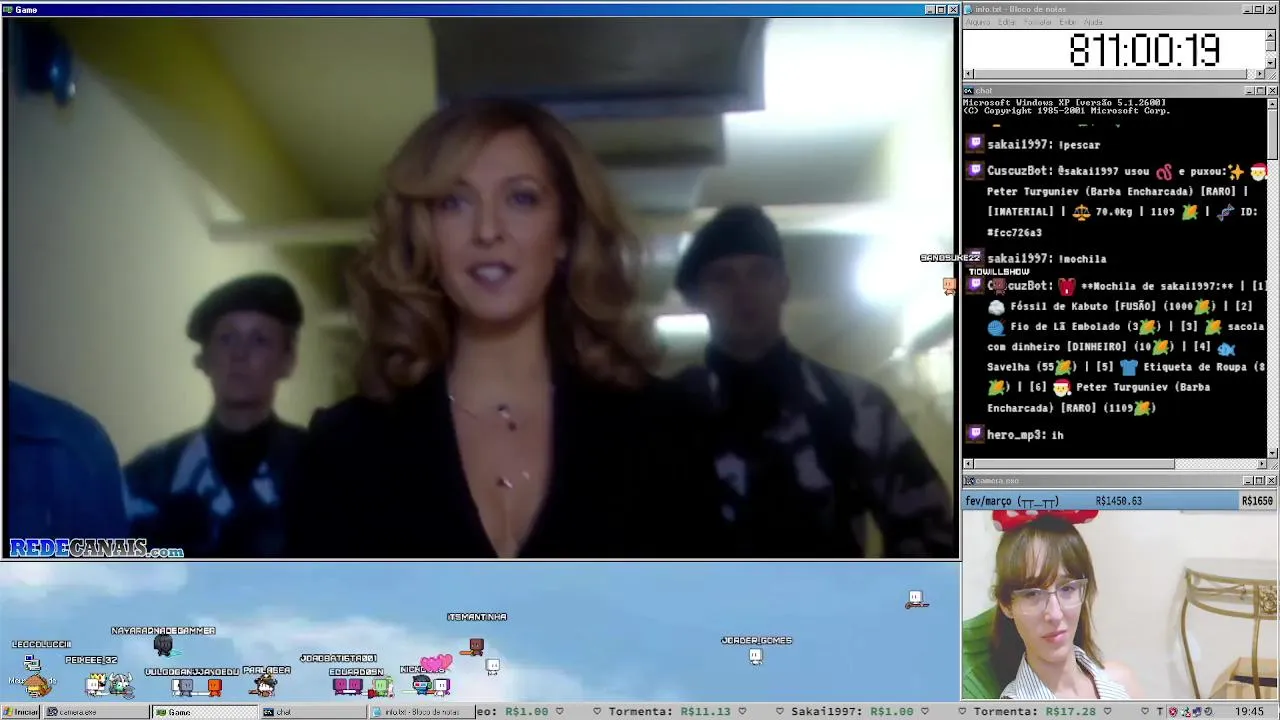The height and width of the screenshot is (720, 1280).
Task: Click the badge beside hero_mp3: ih
Action: point(976,434)
